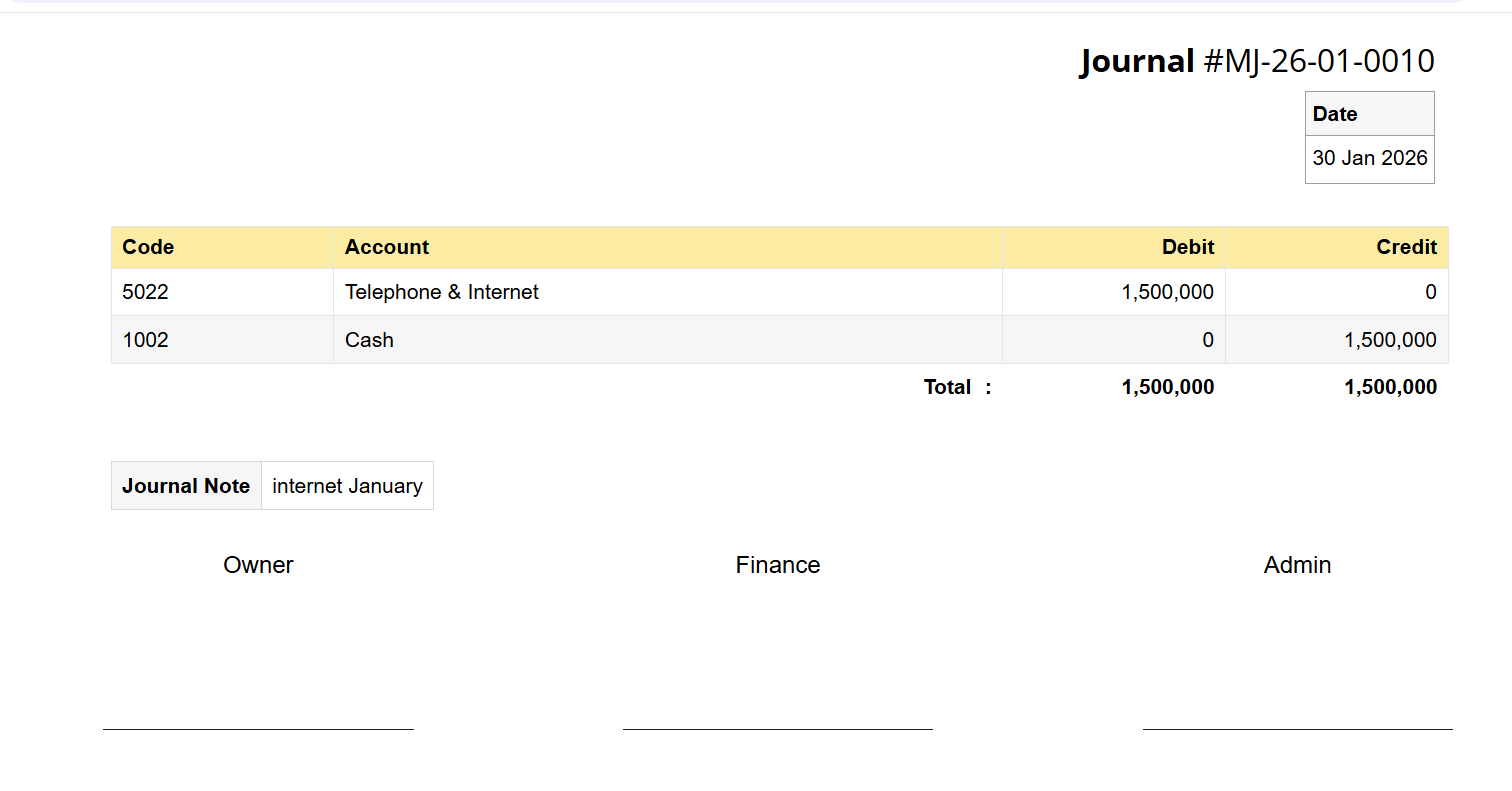
Task: Select the 'internet January' note text
Action: point(347,486)
